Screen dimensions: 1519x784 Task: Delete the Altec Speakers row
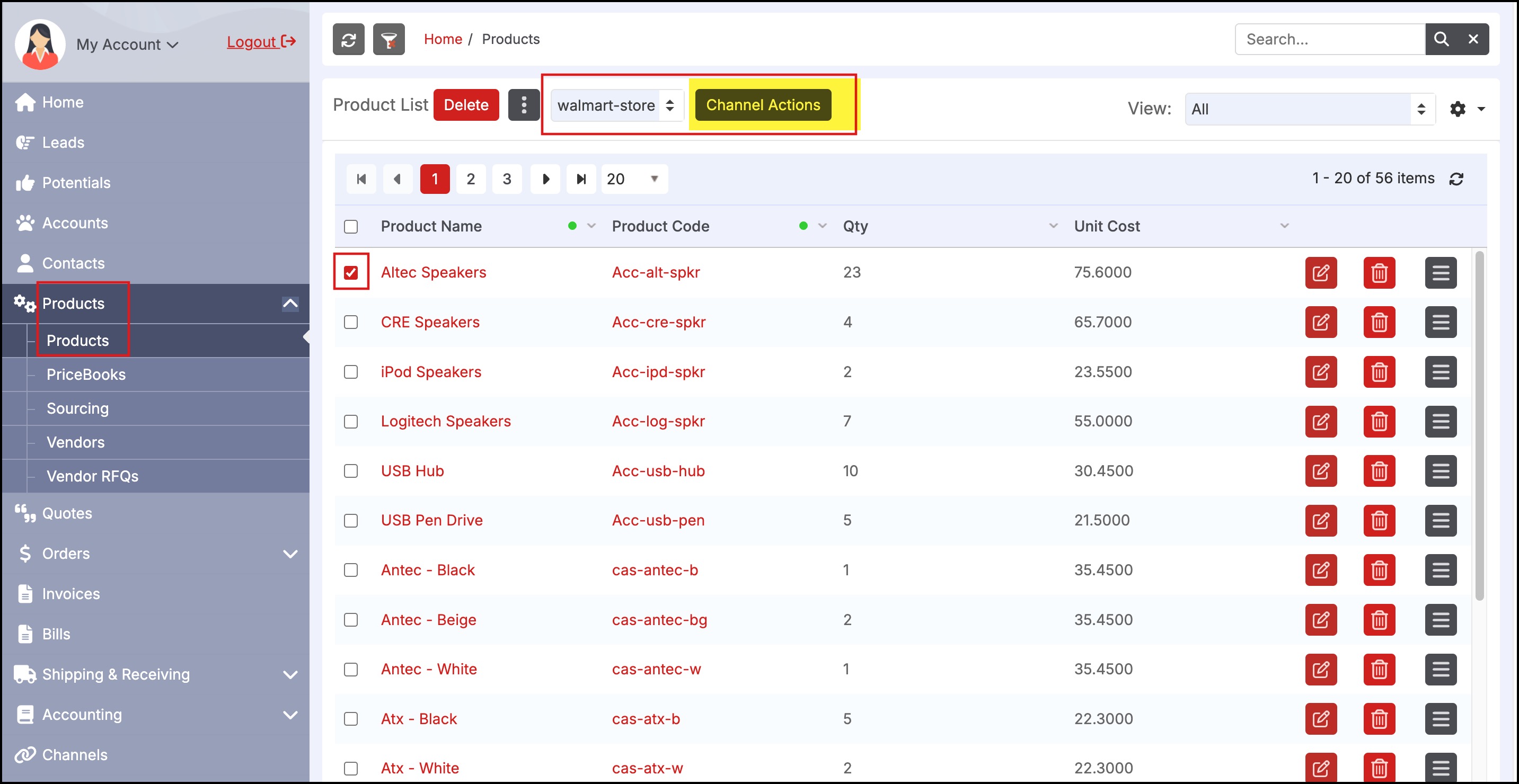tap(1379, 273)
